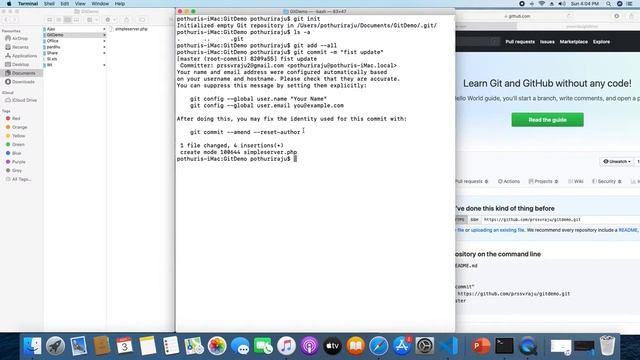This screenshot has width=640, height=360.
Task: Open Reminders icon in the Dock
Action: click(171, 346)
